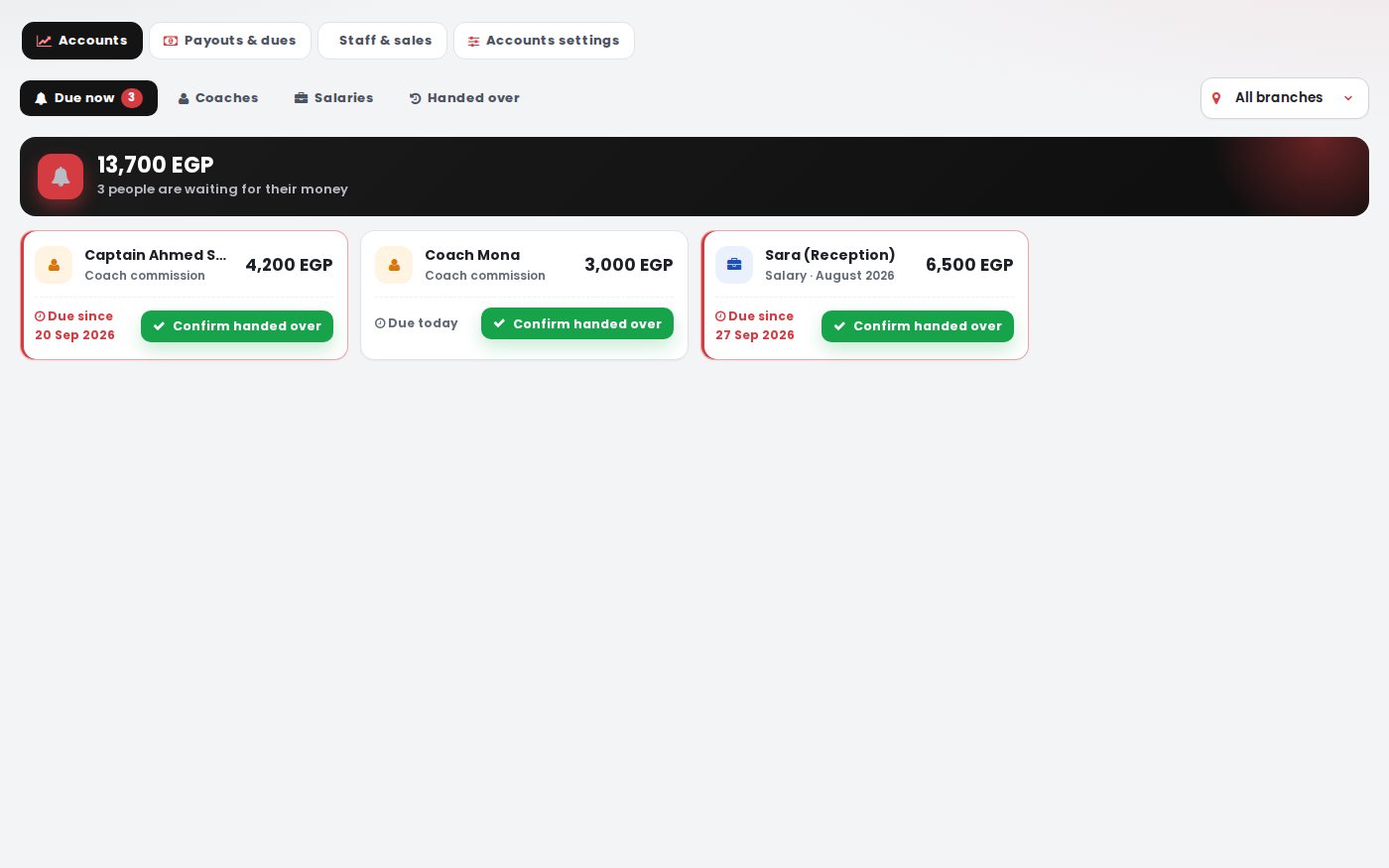Click the sliders icon in Accounts settings
The image size is (1389, 868).
click(x=474, y=41)
